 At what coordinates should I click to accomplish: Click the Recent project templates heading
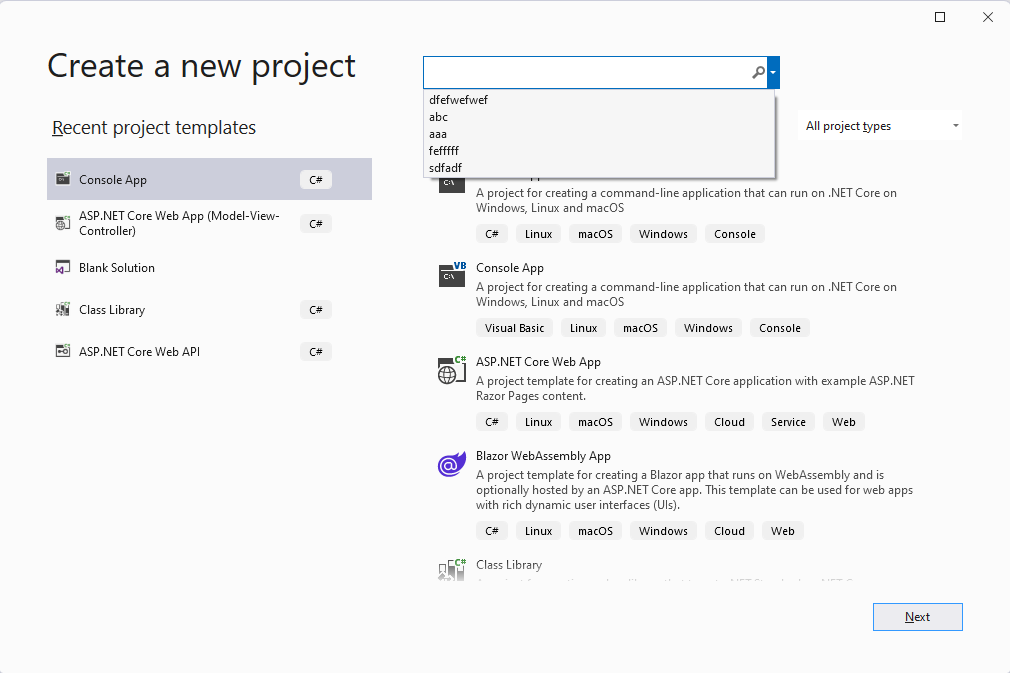[154, 128]
